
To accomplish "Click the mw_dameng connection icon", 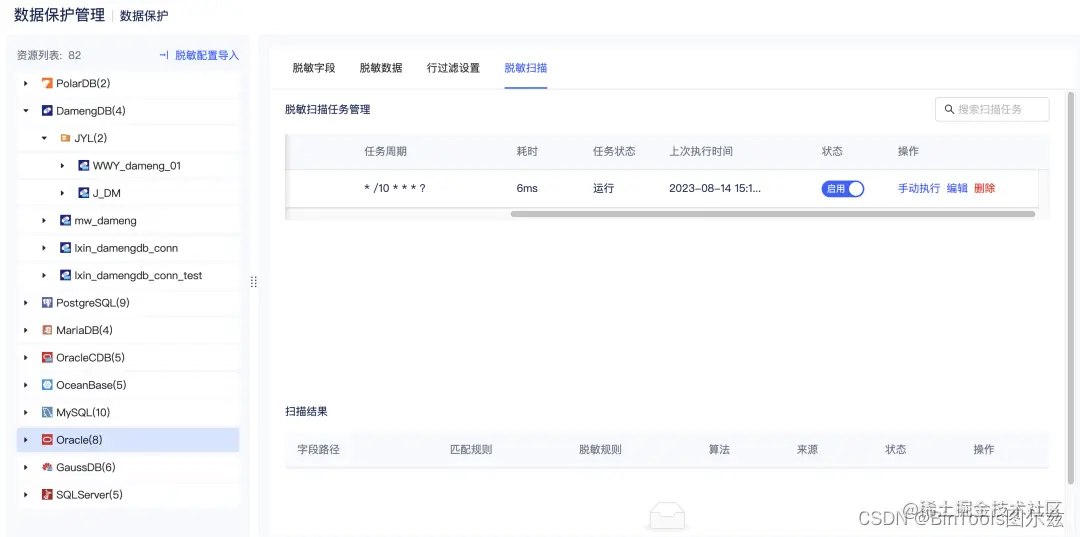I will coord(65,220).
